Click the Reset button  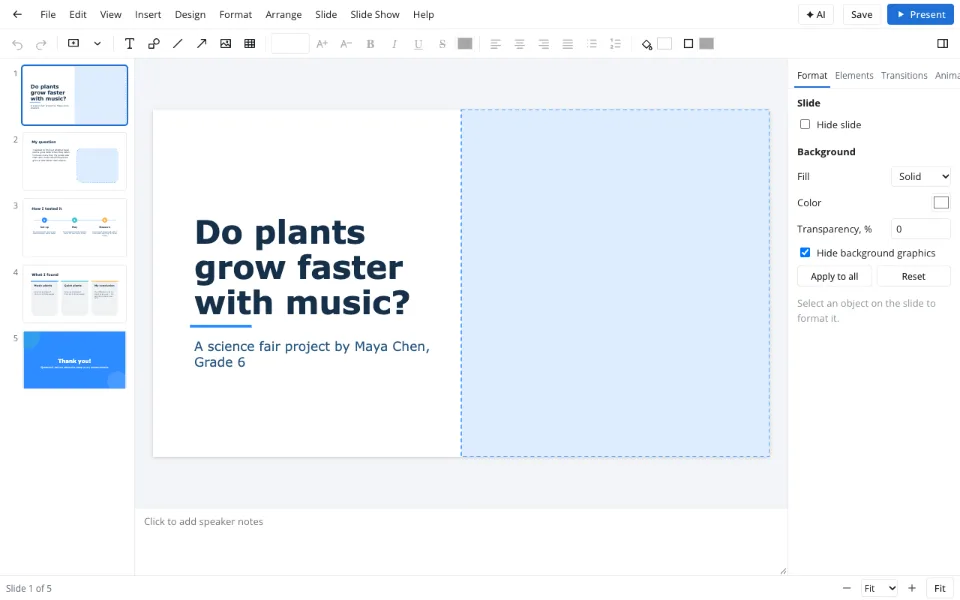(x=913, y=276)
